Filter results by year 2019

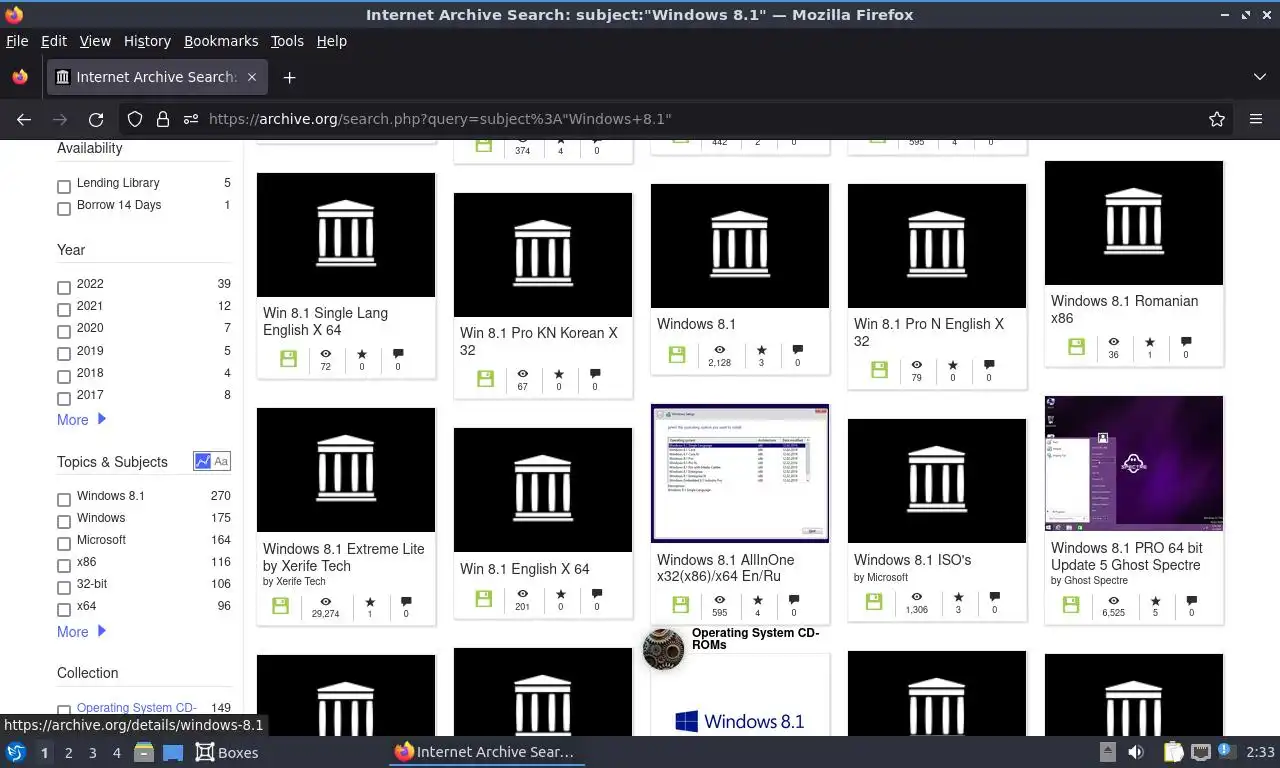pyautogui.click(x=64, y=355)
